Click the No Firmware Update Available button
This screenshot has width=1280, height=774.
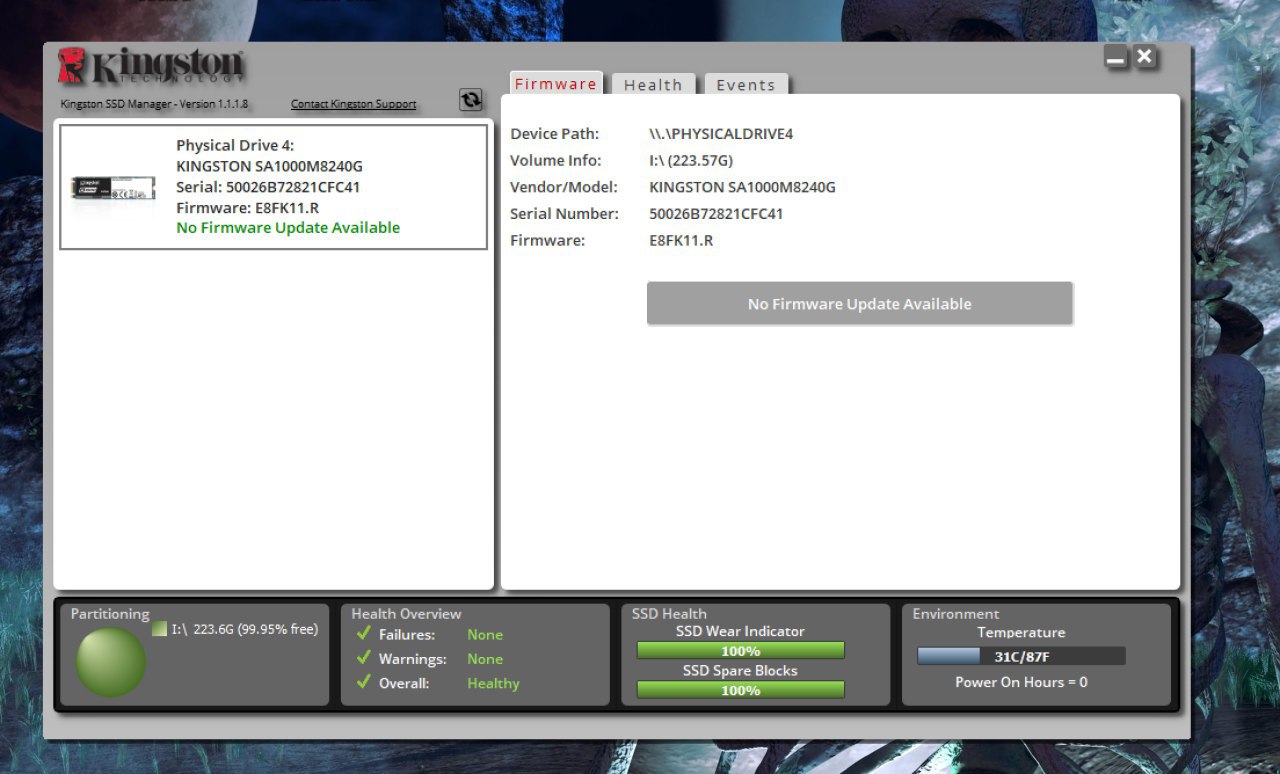[860, 303]
